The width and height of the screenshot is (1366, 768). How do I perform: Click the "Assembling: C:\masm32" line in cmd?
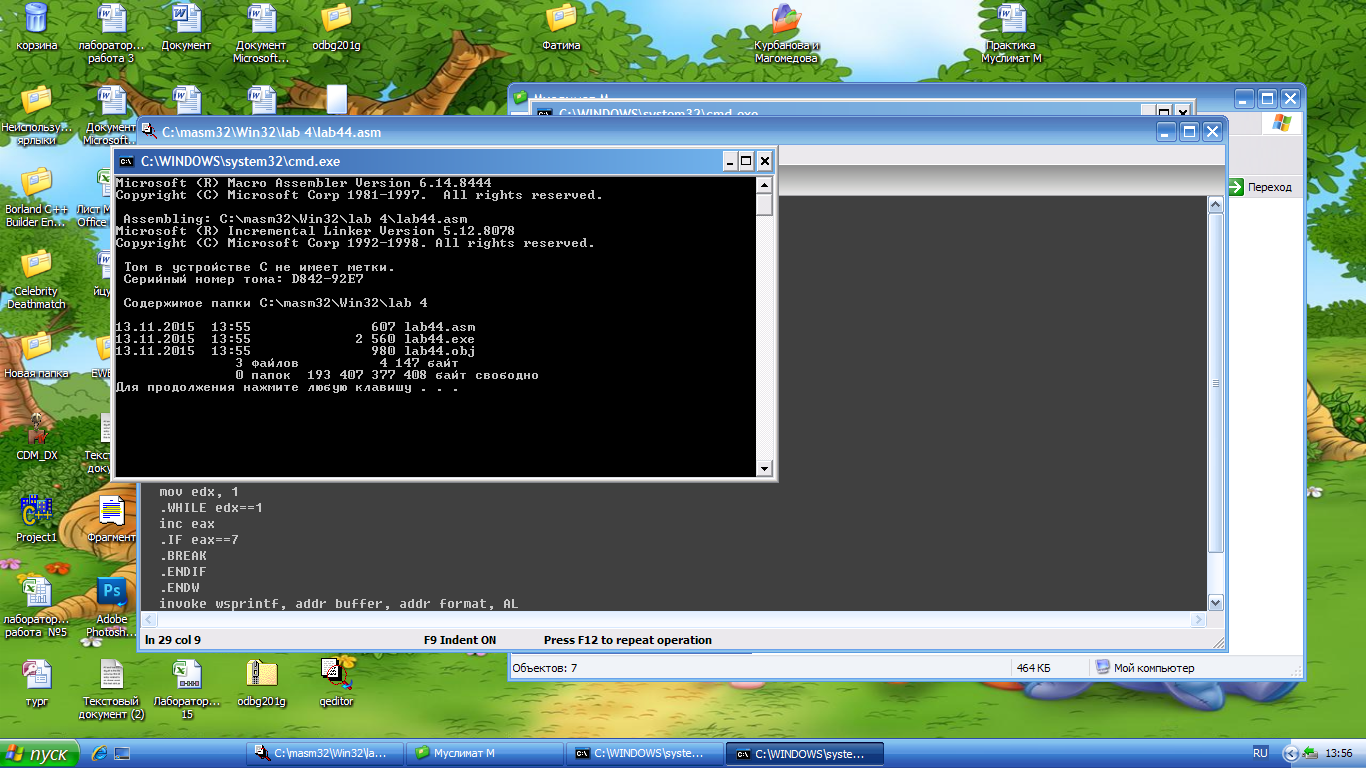296,219
